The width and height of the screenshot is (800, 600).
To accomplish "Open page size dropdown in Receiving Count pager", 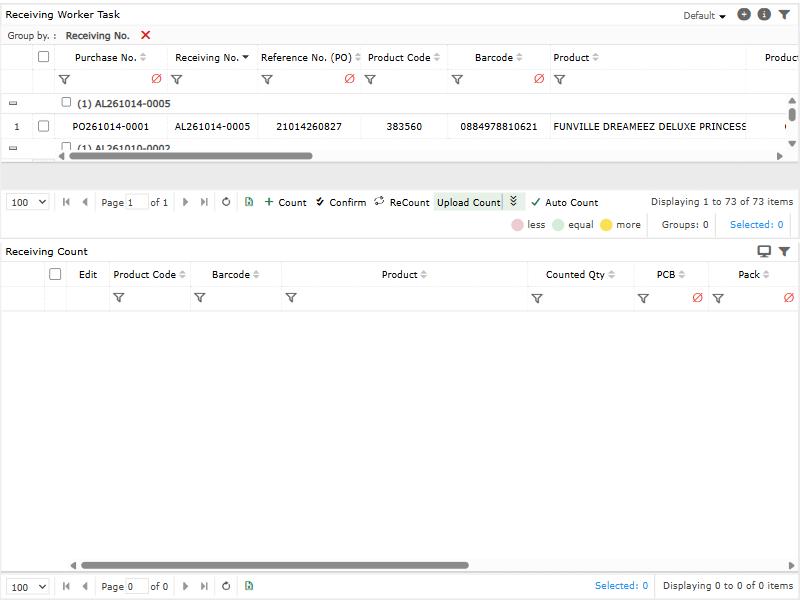I will point(28,587).
